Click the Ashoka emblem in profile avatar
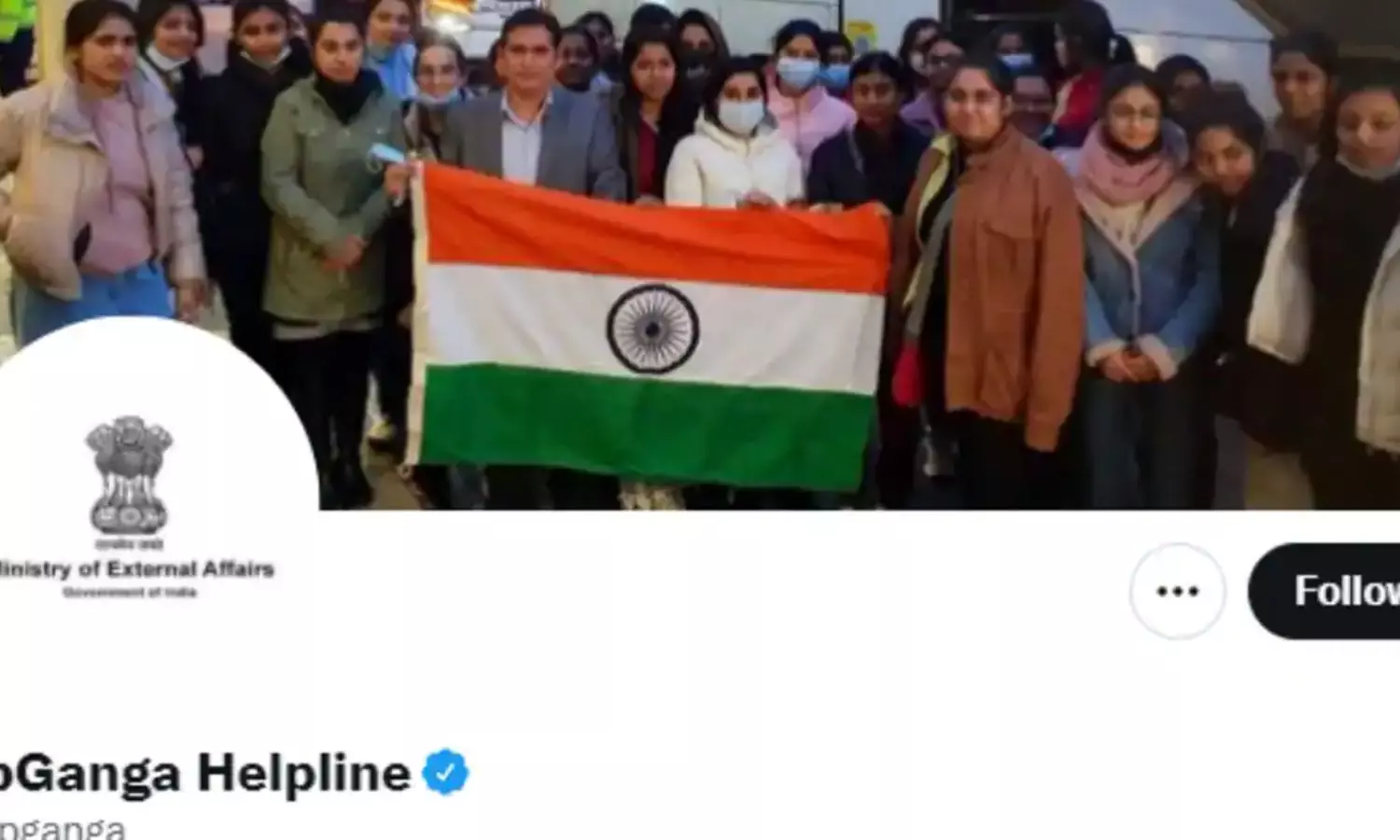Screen dimensions: 1400x840 coord(130,474)
